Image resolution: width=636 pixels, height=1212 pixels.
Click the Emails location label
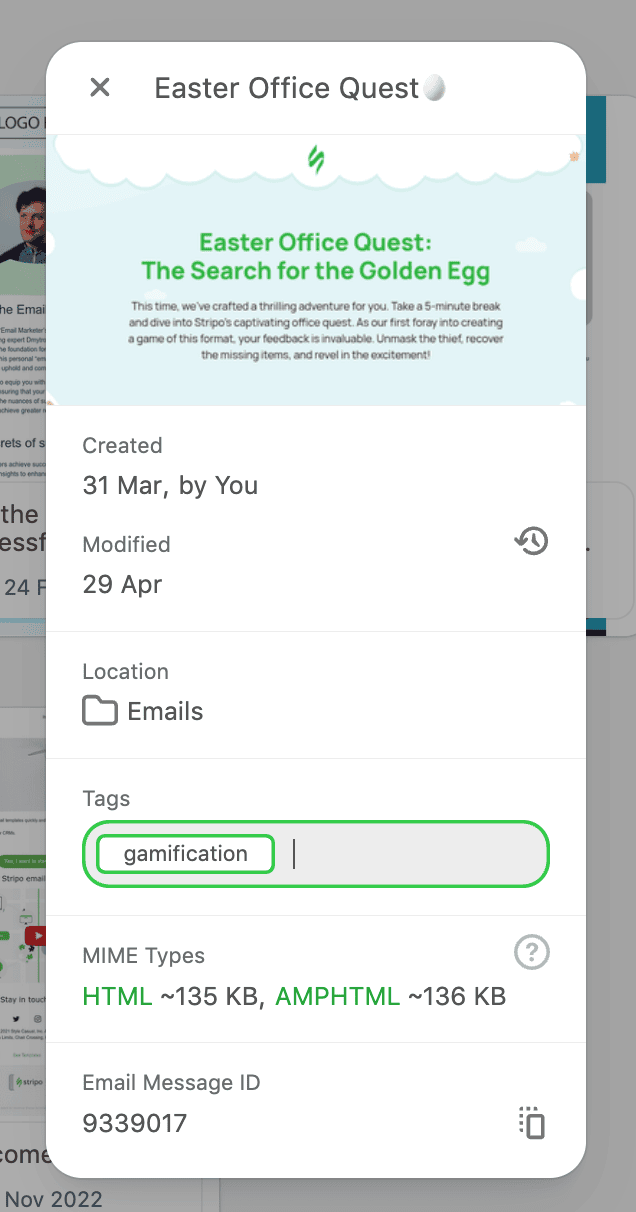[x=165, y=710]
